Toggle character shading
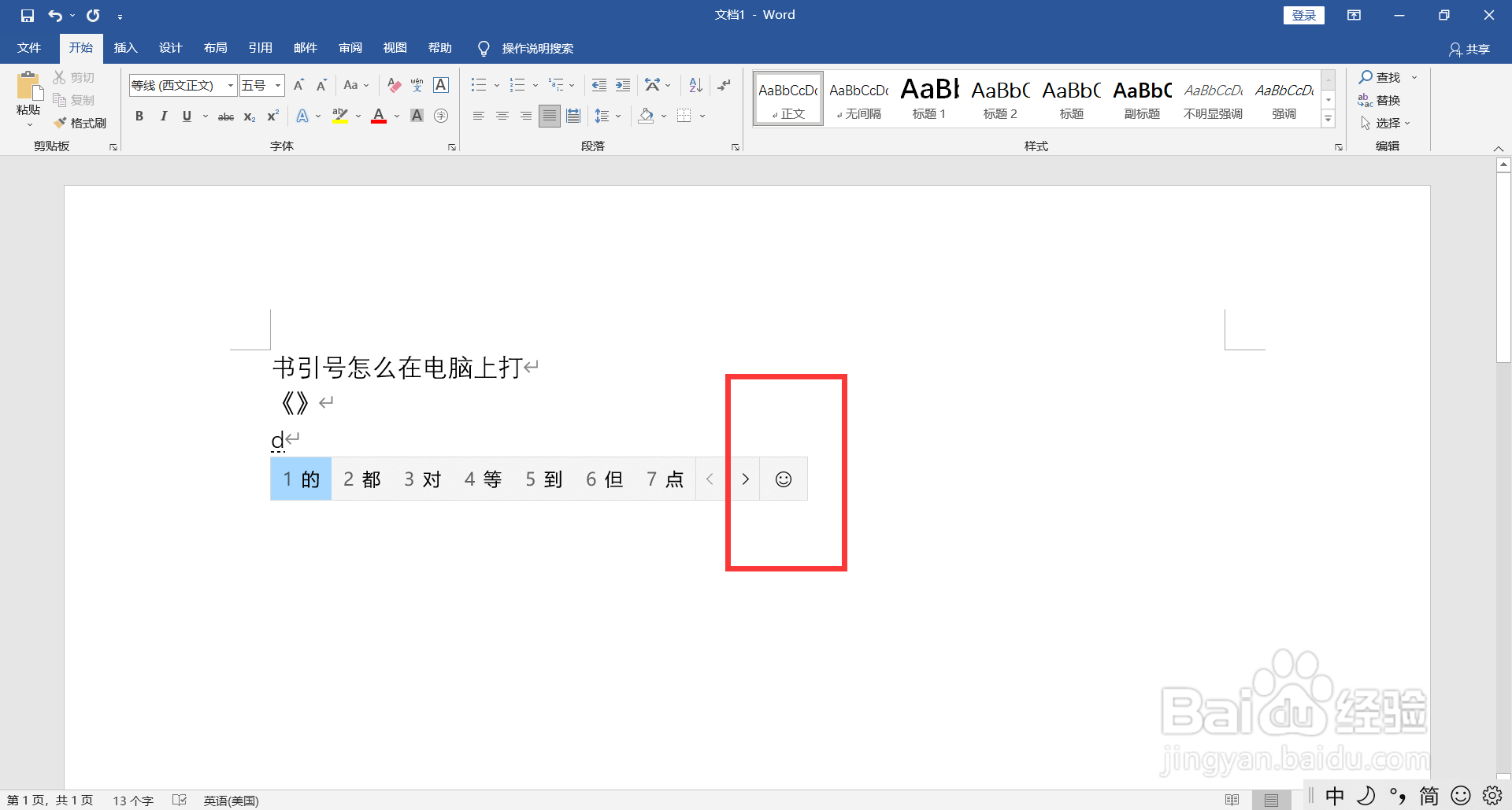 417,117
